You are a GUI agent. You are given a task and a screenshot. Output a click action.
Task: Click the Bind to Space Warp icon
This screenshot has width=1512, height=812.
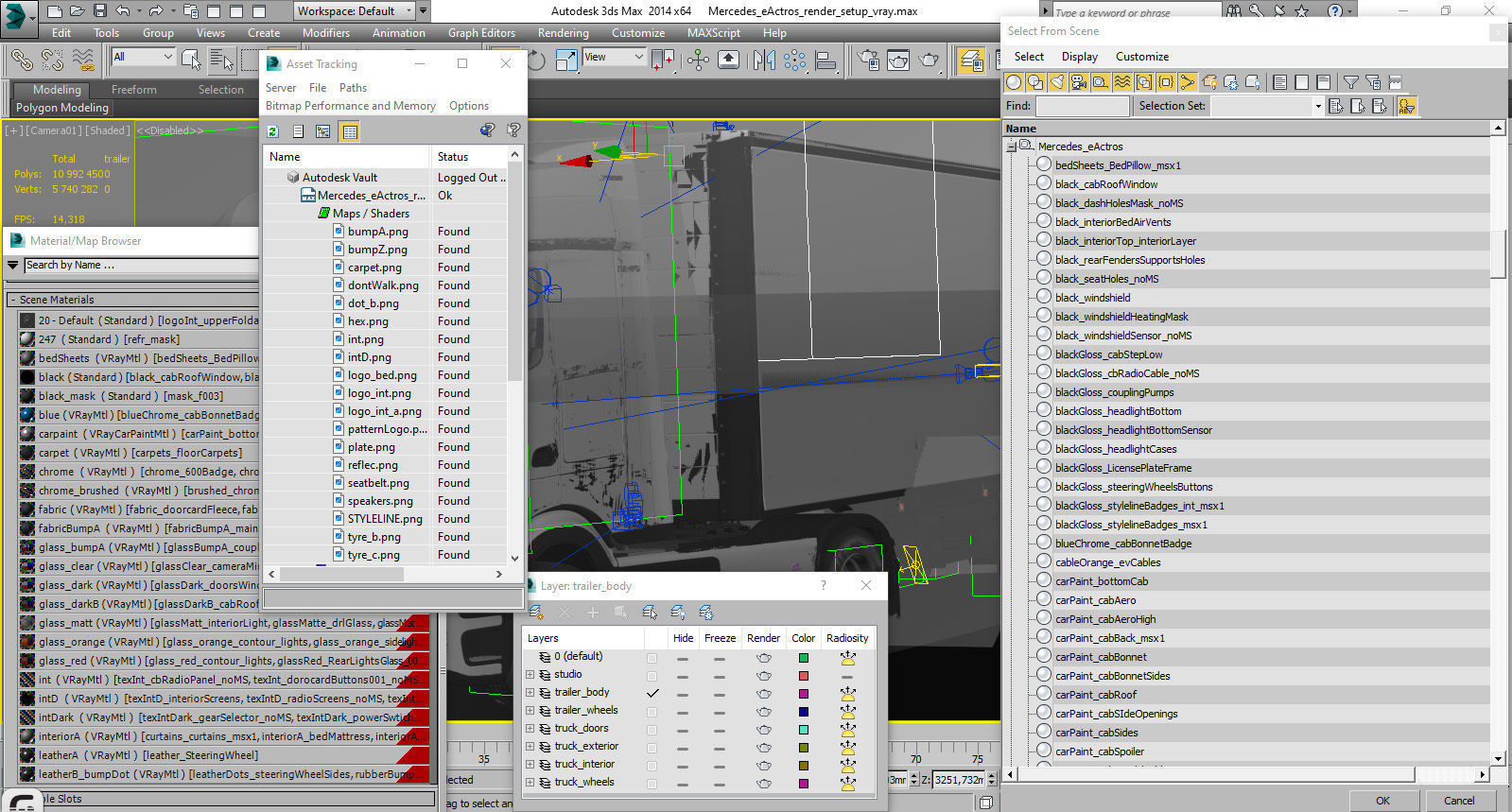click(x=83, y=60)
